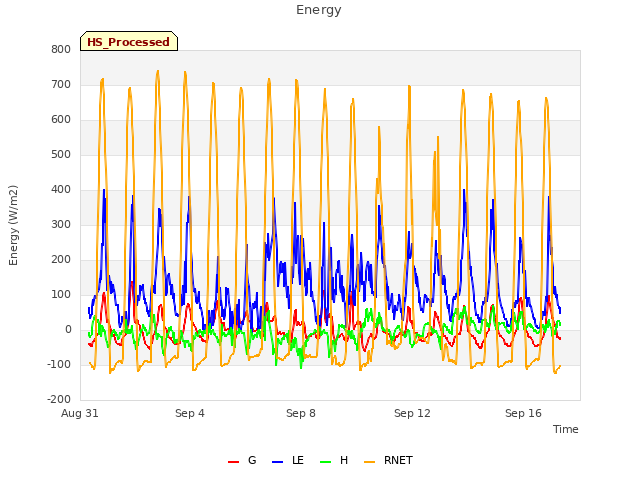Click the blue LE legend color marker

(277, 462)
